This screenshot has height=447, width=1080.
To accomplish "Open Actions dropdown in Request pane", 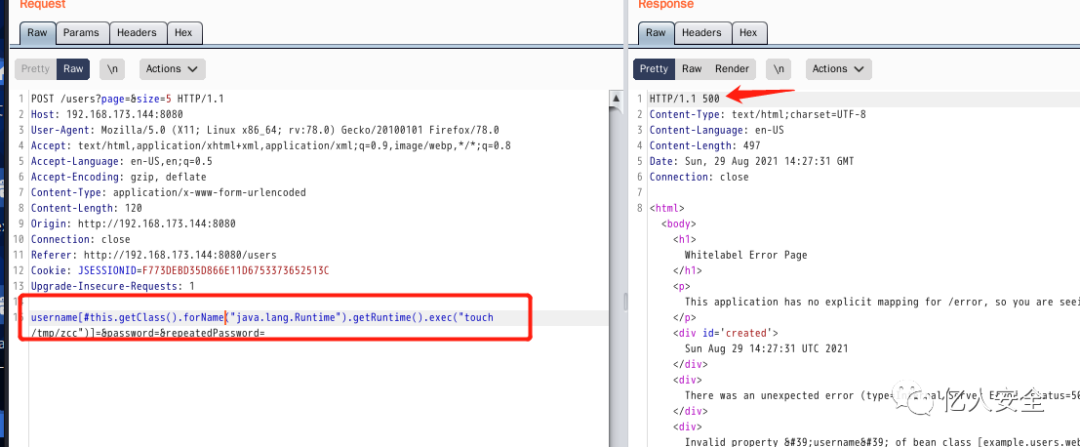I will coord(172,69).
